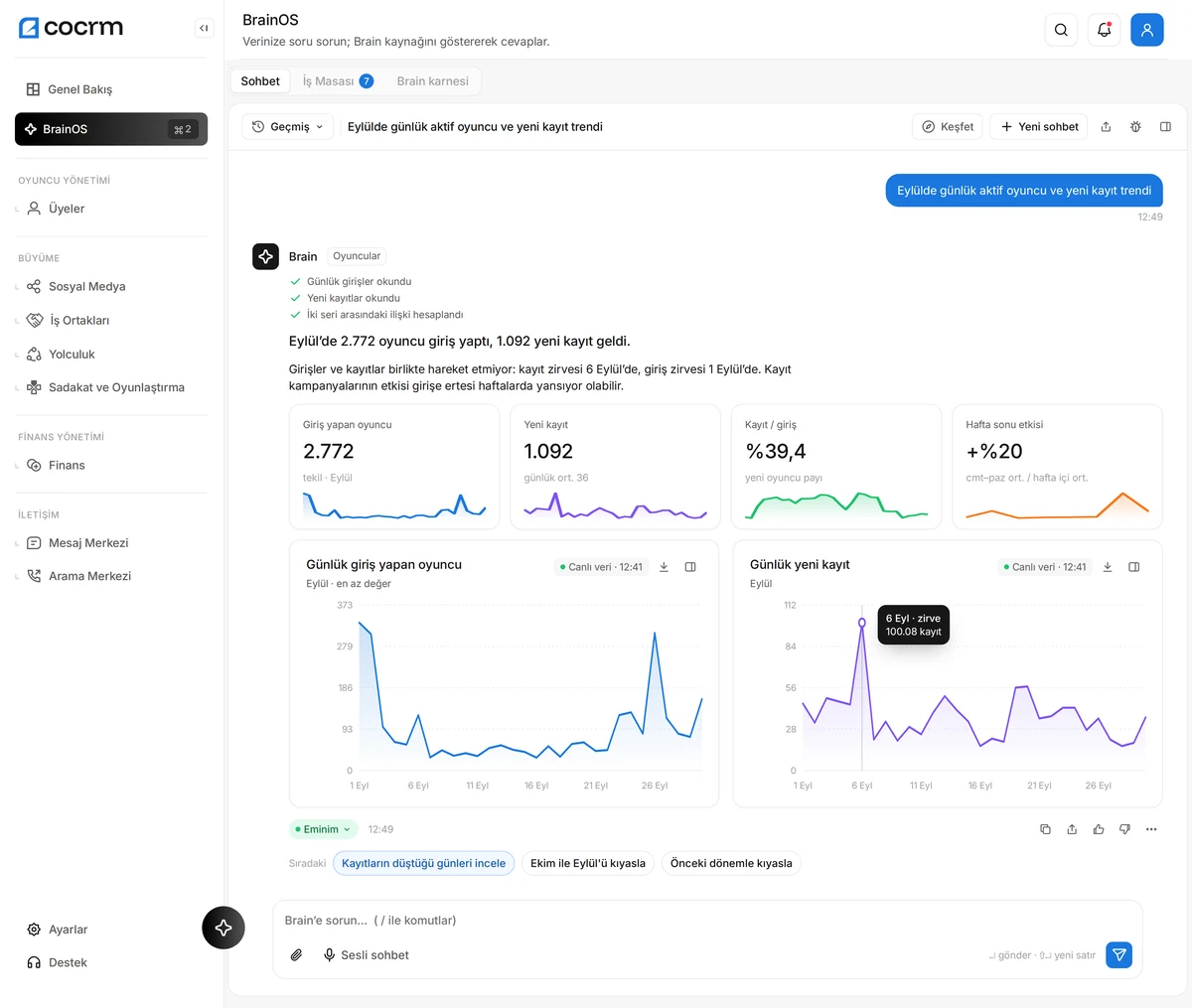
Task: Click the Brain avatar icon in the reply
Action: click(265, 256)
